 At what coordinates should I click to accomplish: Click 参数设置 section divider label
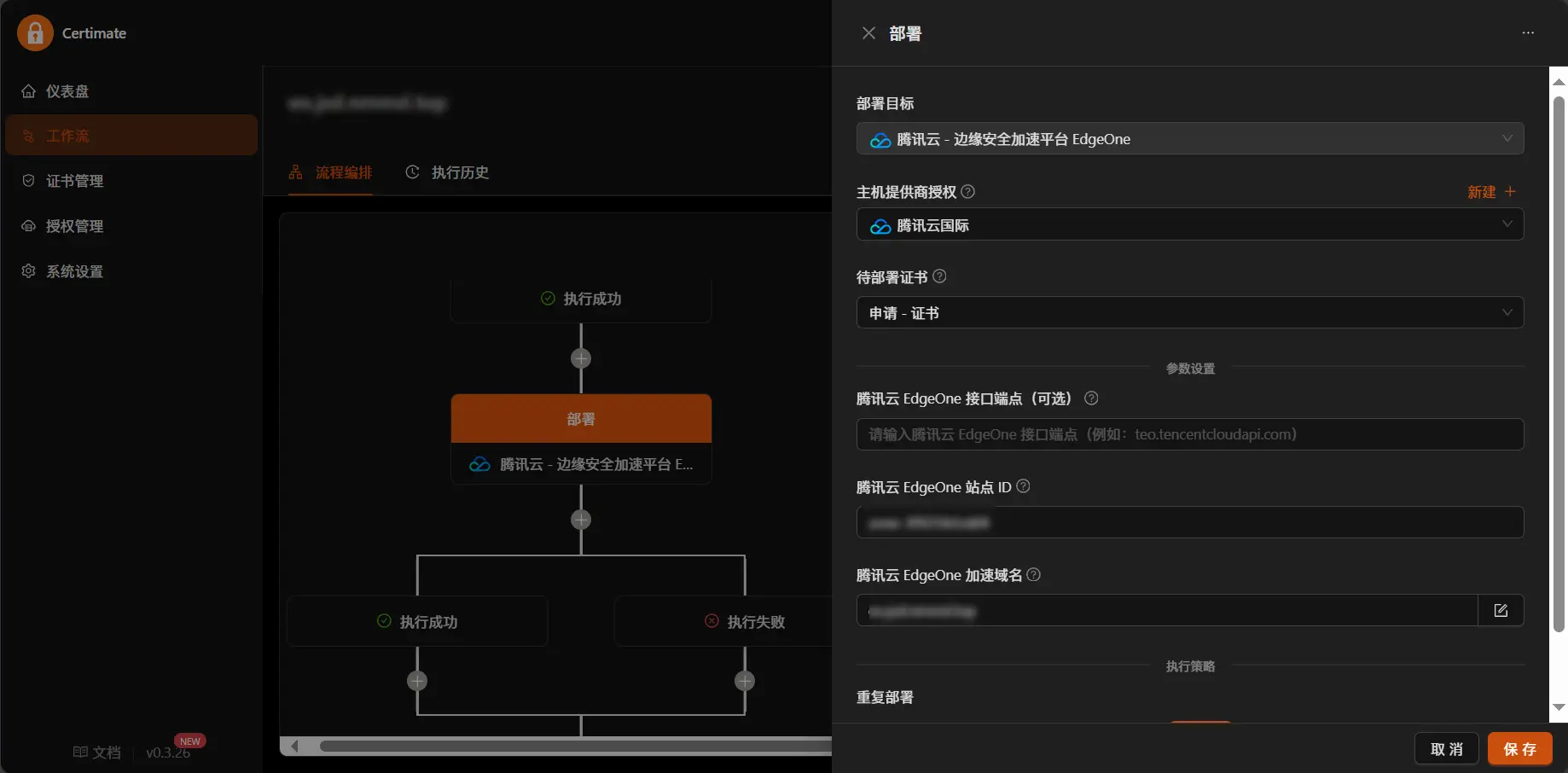point(1190,369)
